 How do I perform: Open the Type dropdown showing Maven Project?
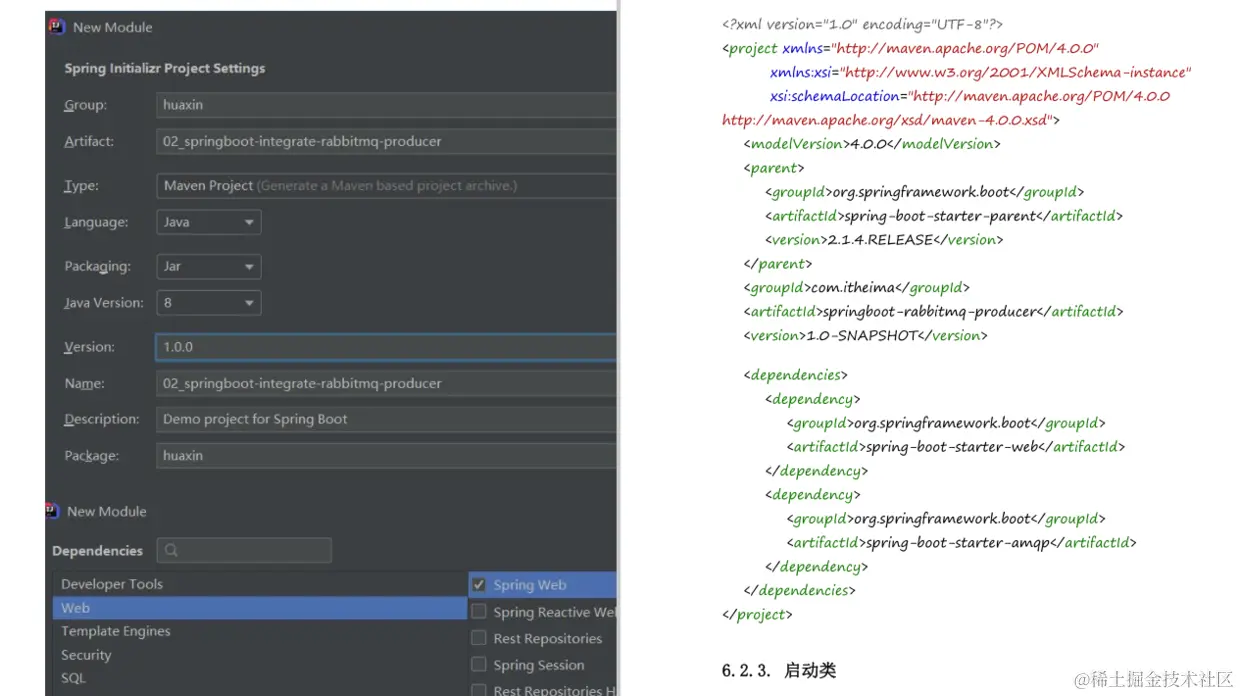point(386,185)
